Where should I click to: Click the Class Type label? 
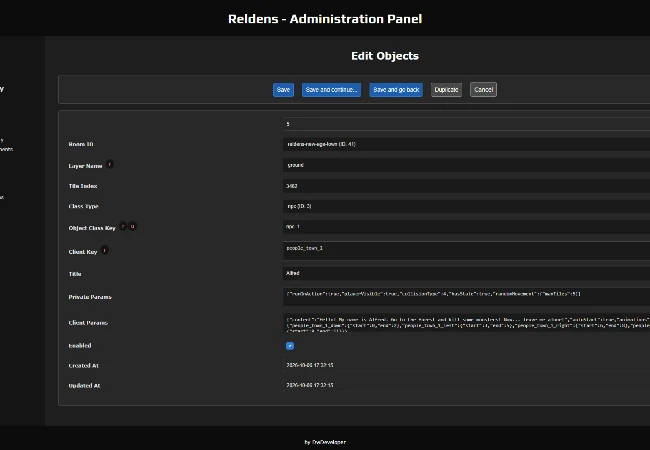click(83, 206)
